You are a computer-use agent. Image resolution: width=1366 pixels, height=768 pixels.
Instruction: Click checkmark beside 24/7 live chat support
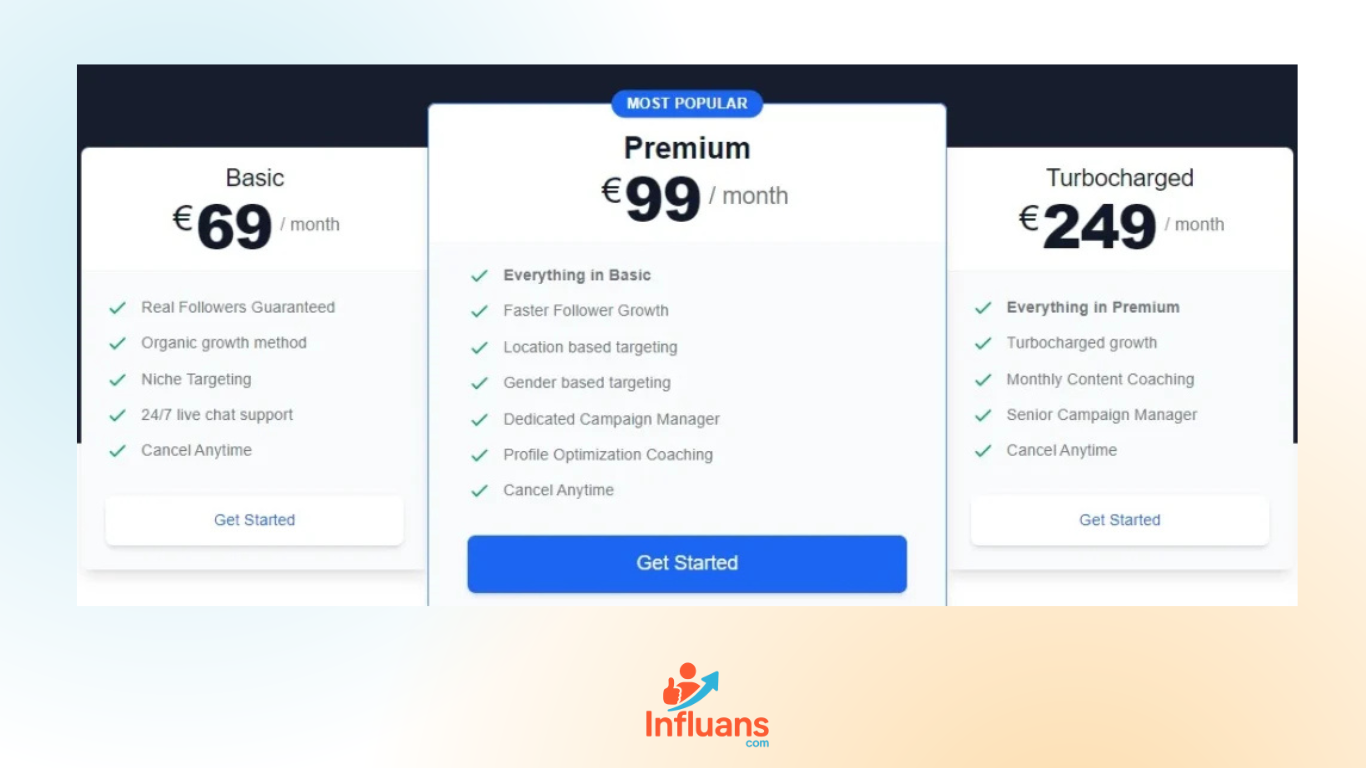pyautogui.click(x=118, y=415)
